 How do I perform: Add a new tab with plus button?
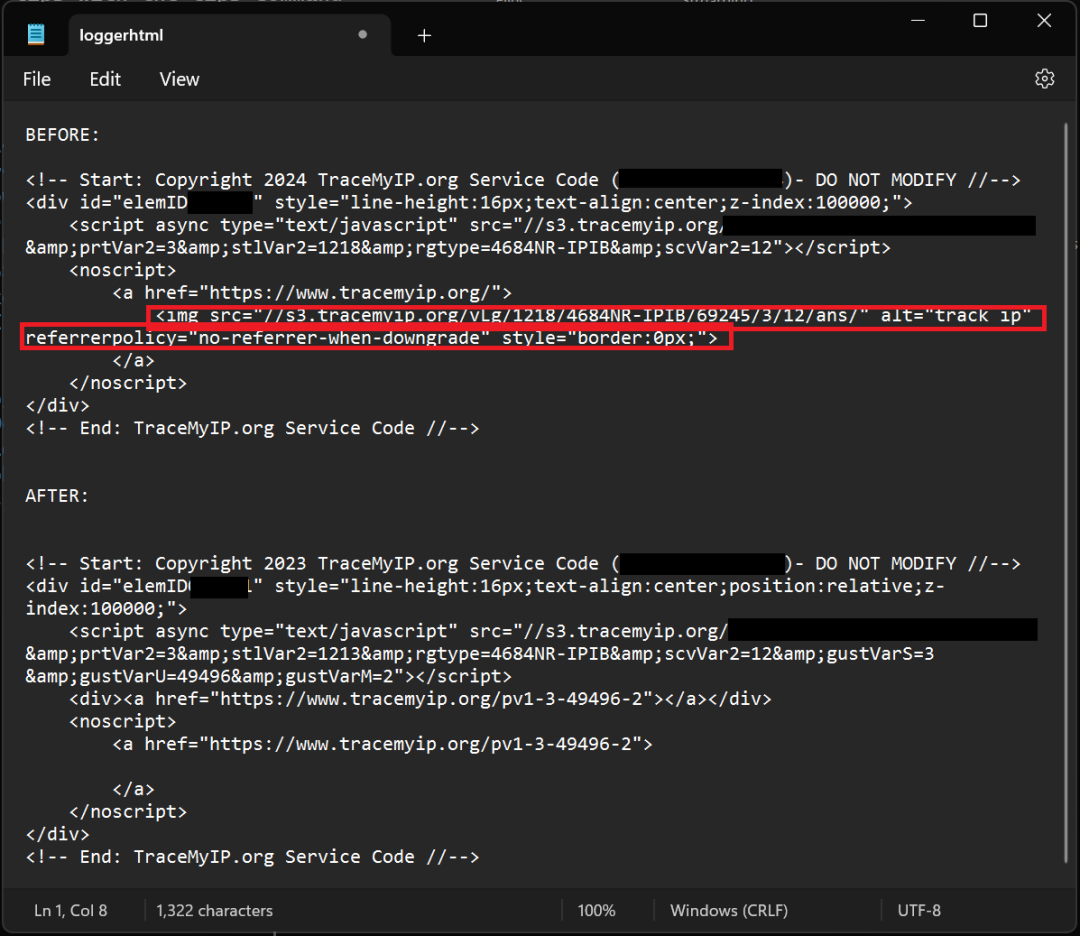click(x=424, y=36)
